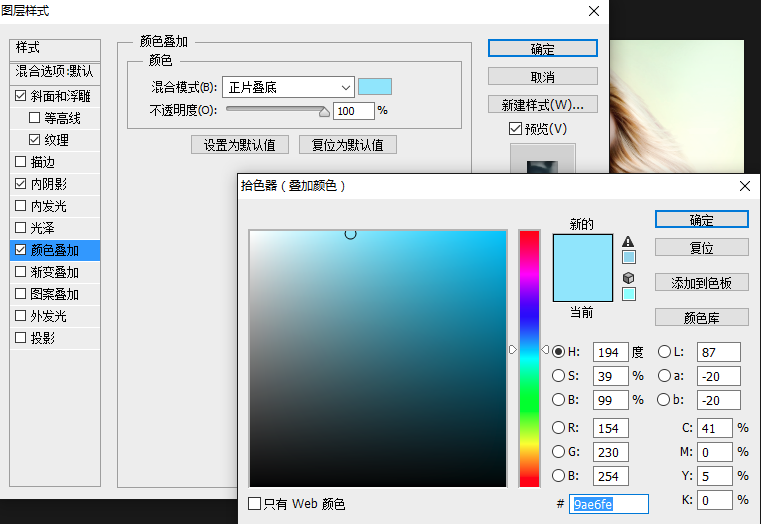Screen dimensions: 761x524
Task: Click the out-of-gamut warning triangle icon
Action: [628, 241]
